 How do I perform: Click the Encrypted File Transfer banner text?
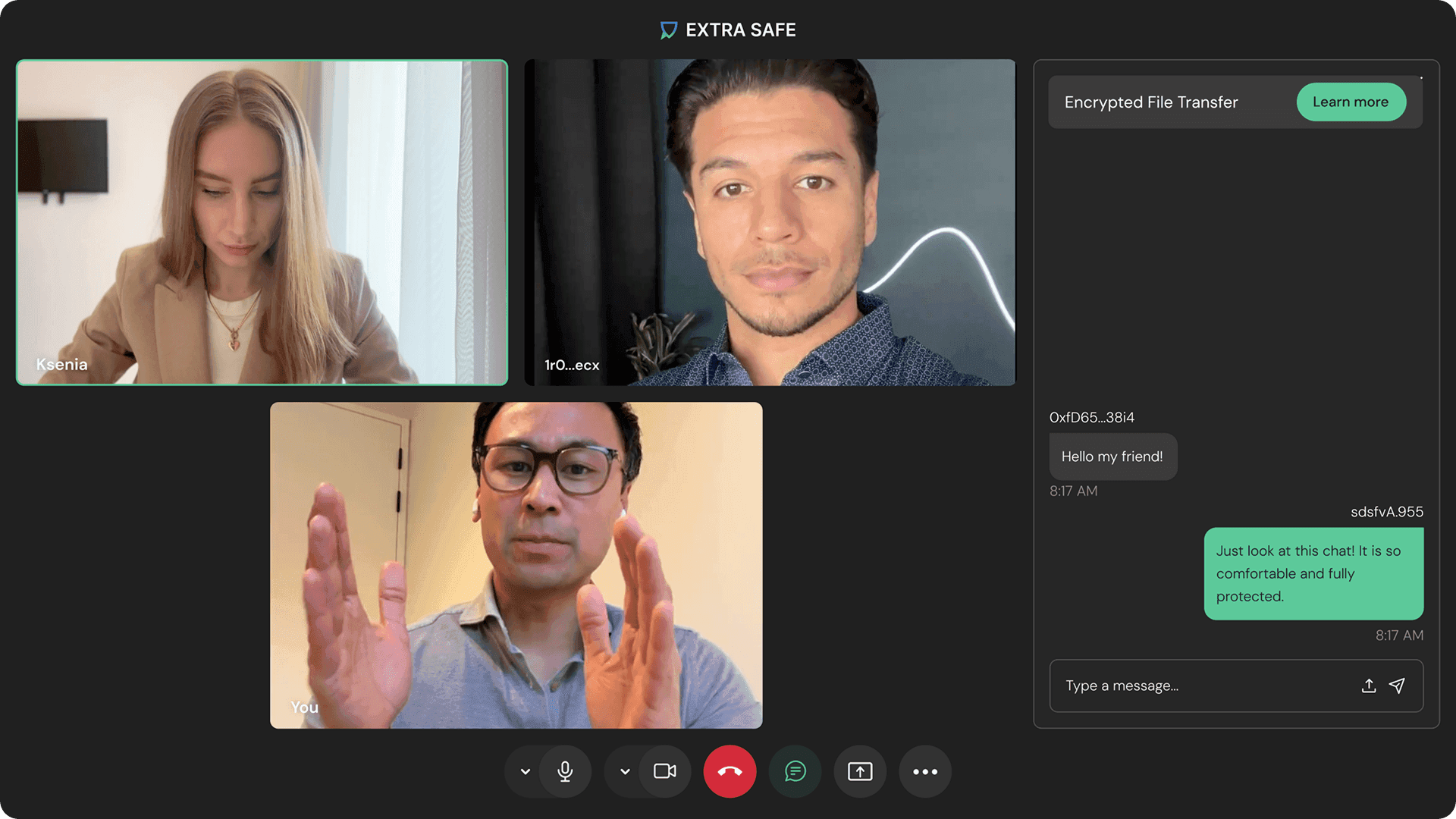pos(1150,102)
